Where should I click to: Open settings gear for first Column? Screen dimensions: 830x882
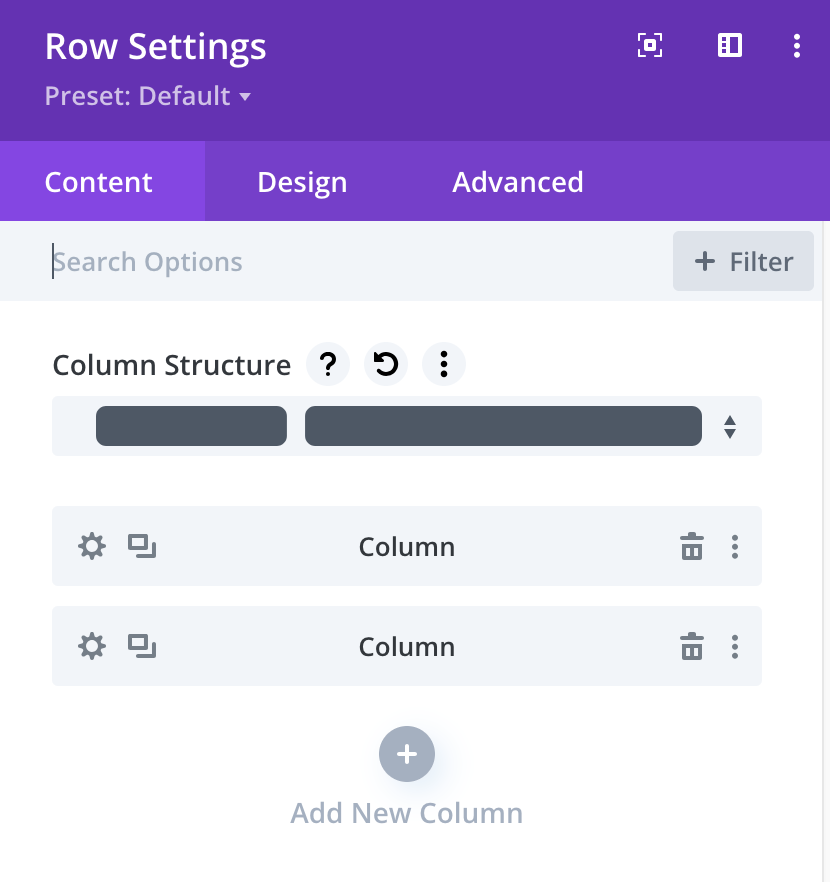click(92, 547)
